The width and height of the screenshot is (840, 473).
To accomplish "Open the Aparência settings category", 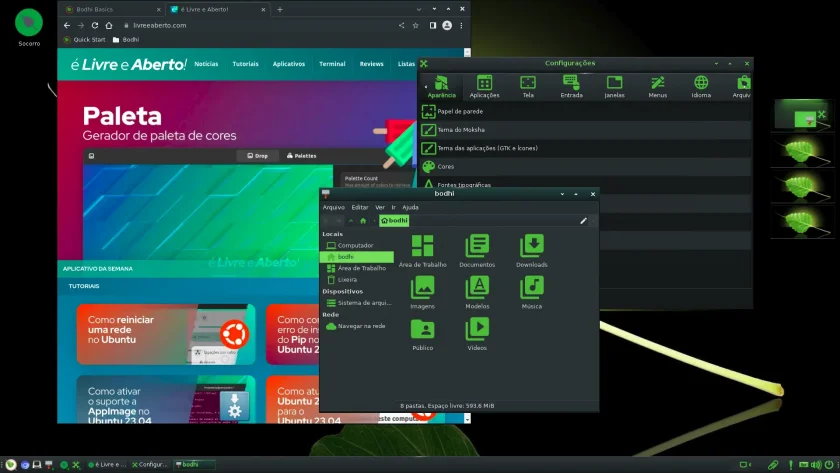I will [x=441, y=86].
